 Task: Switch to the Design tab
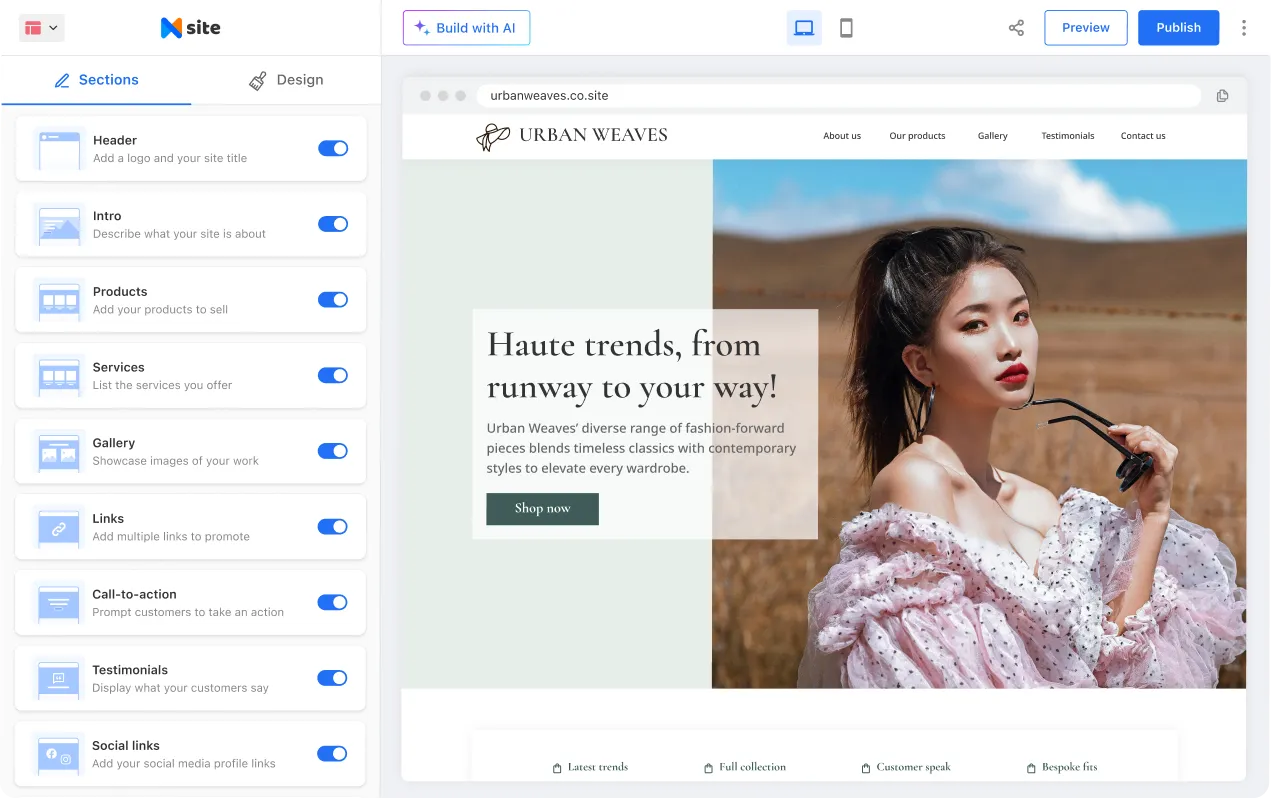(286, 80)
